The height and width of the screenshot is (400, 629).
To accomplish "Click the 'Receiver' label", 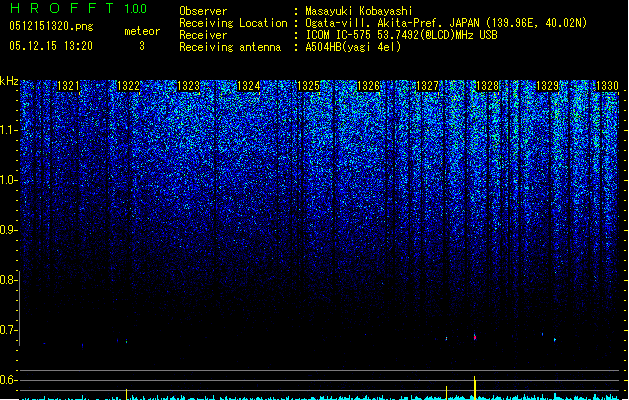I will coord(203,35).
